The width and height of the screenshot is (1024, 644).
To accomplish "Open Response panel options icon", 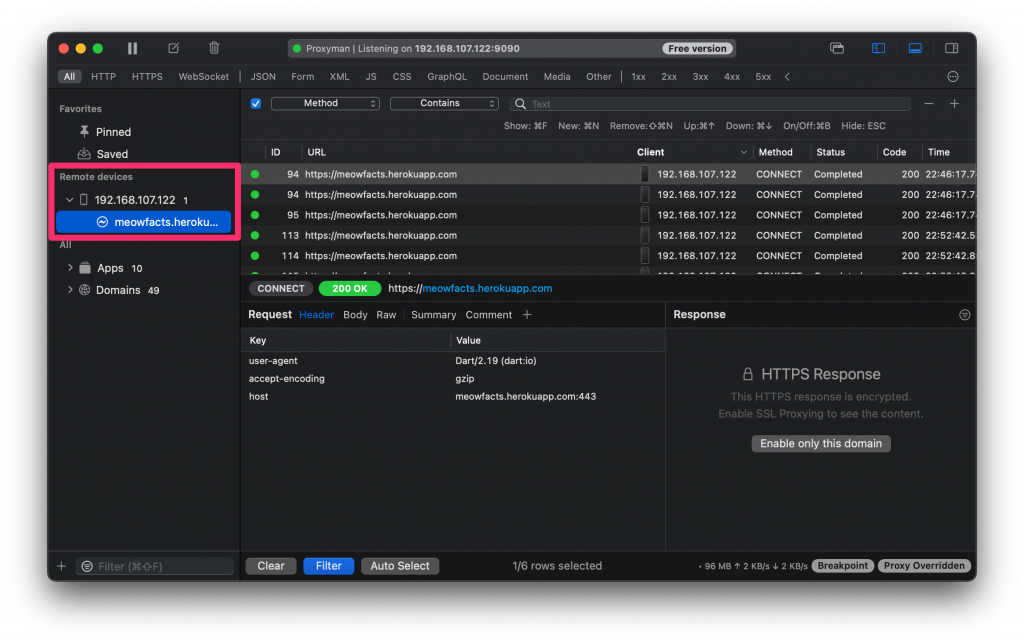I will [965, 315].
